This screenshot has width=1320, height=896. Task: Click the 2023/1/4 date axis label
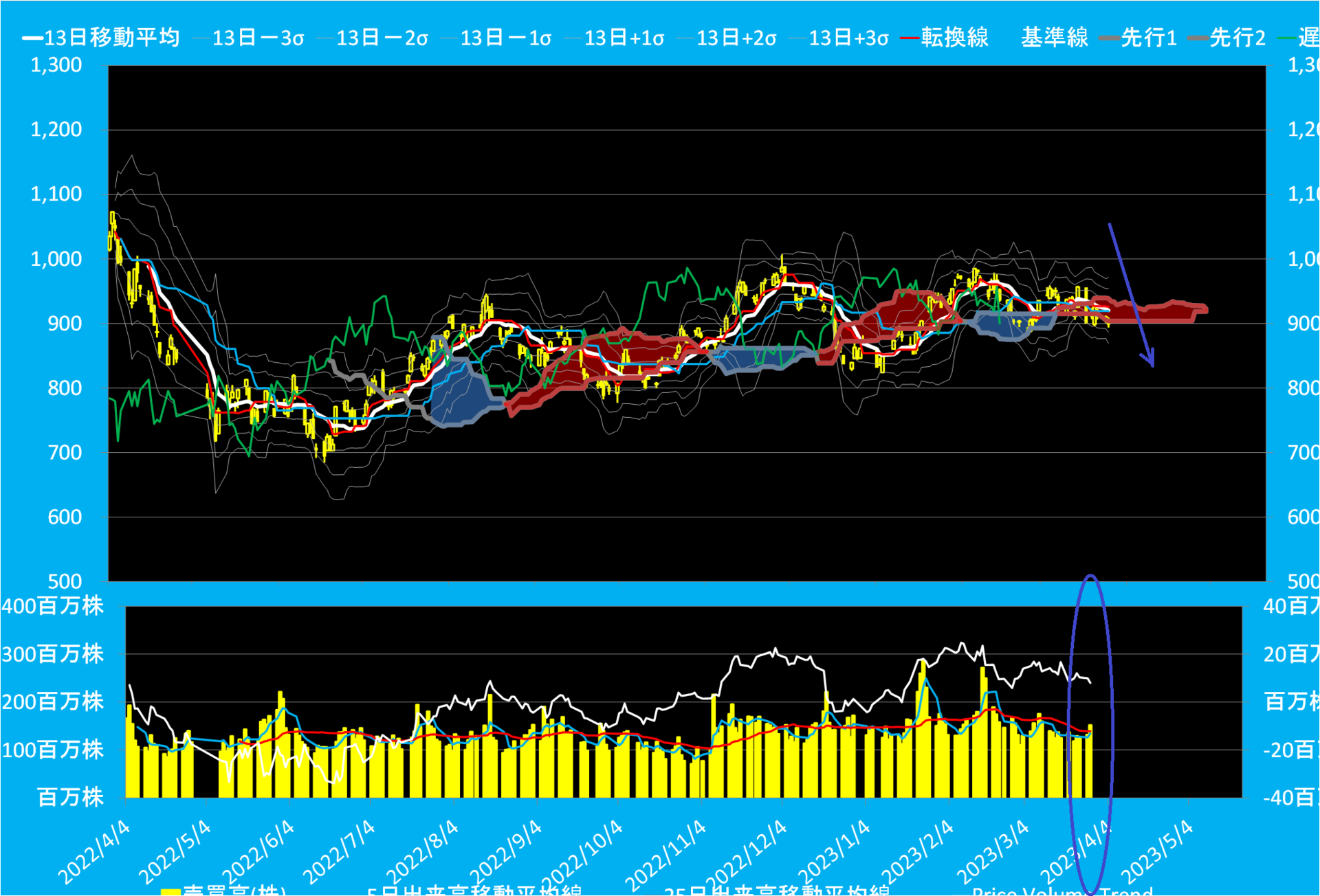point(835,852)
